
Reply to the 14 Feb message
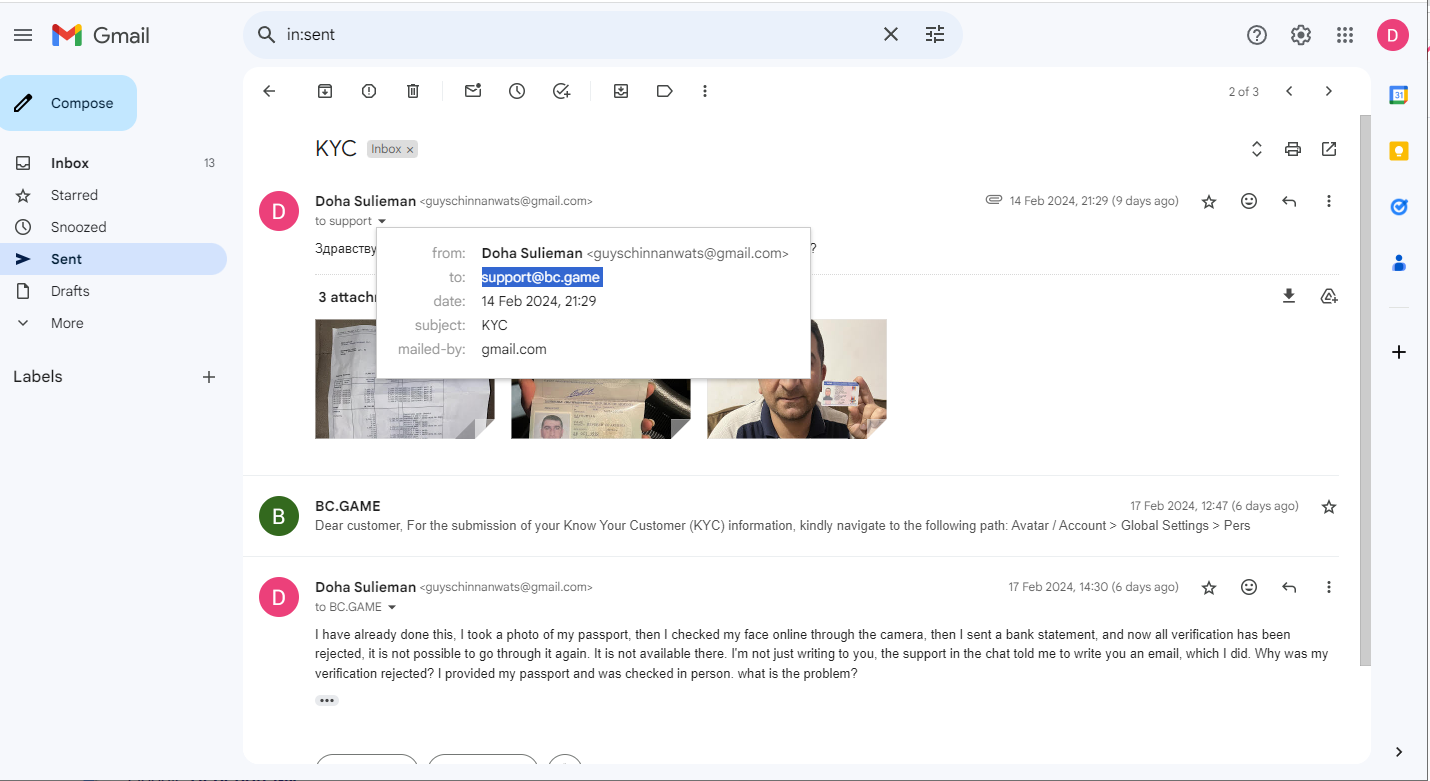click(x=1289, y=201)
